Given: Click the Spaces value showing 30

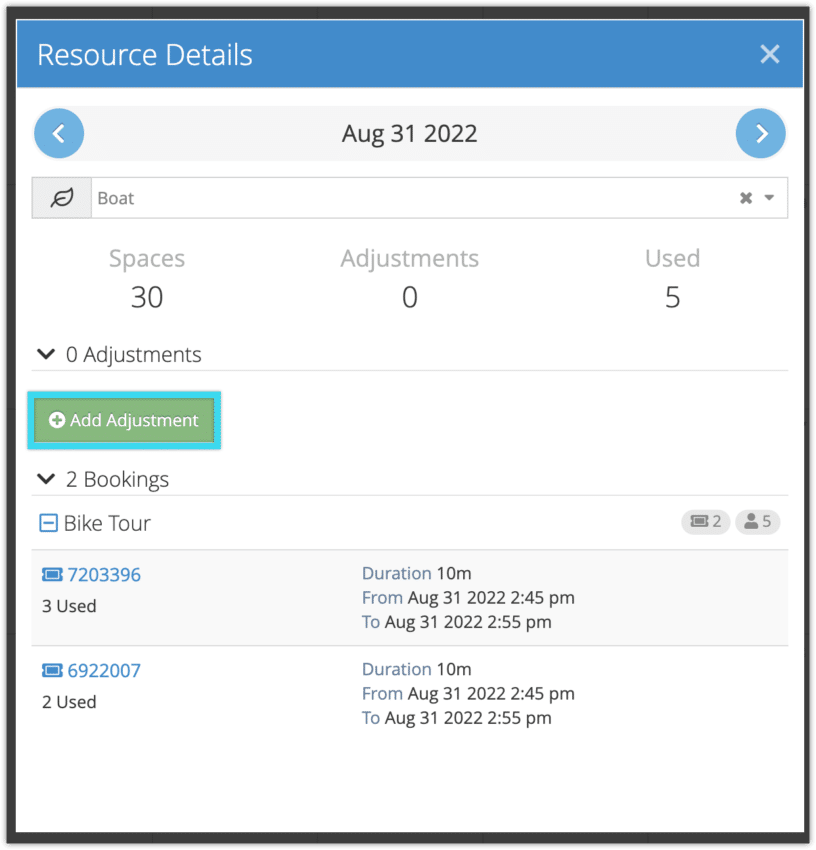Looking at the screenshot, I should pyautogui.click(x=146, y=296).
